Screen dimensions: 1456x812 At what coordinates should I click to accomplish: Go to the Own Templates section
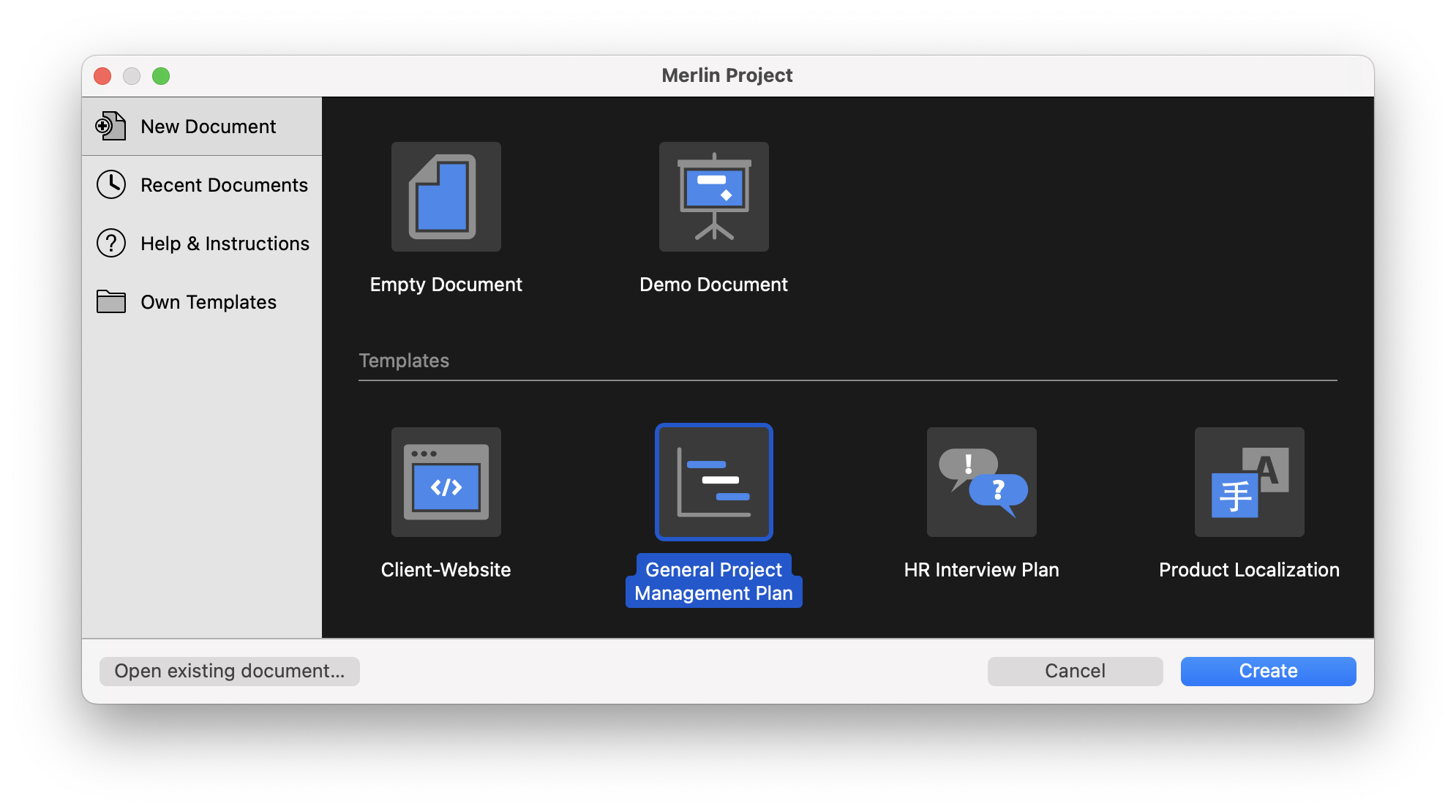[x=208, y=301]
